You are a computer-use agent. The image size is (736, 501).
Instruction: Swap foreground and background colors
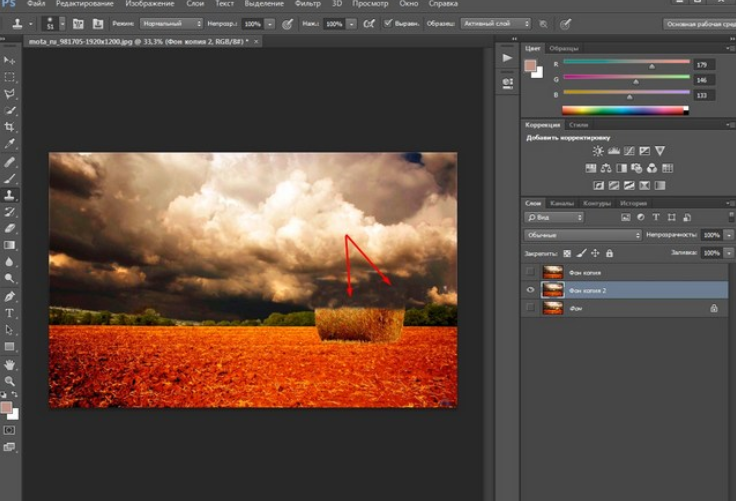15,394
